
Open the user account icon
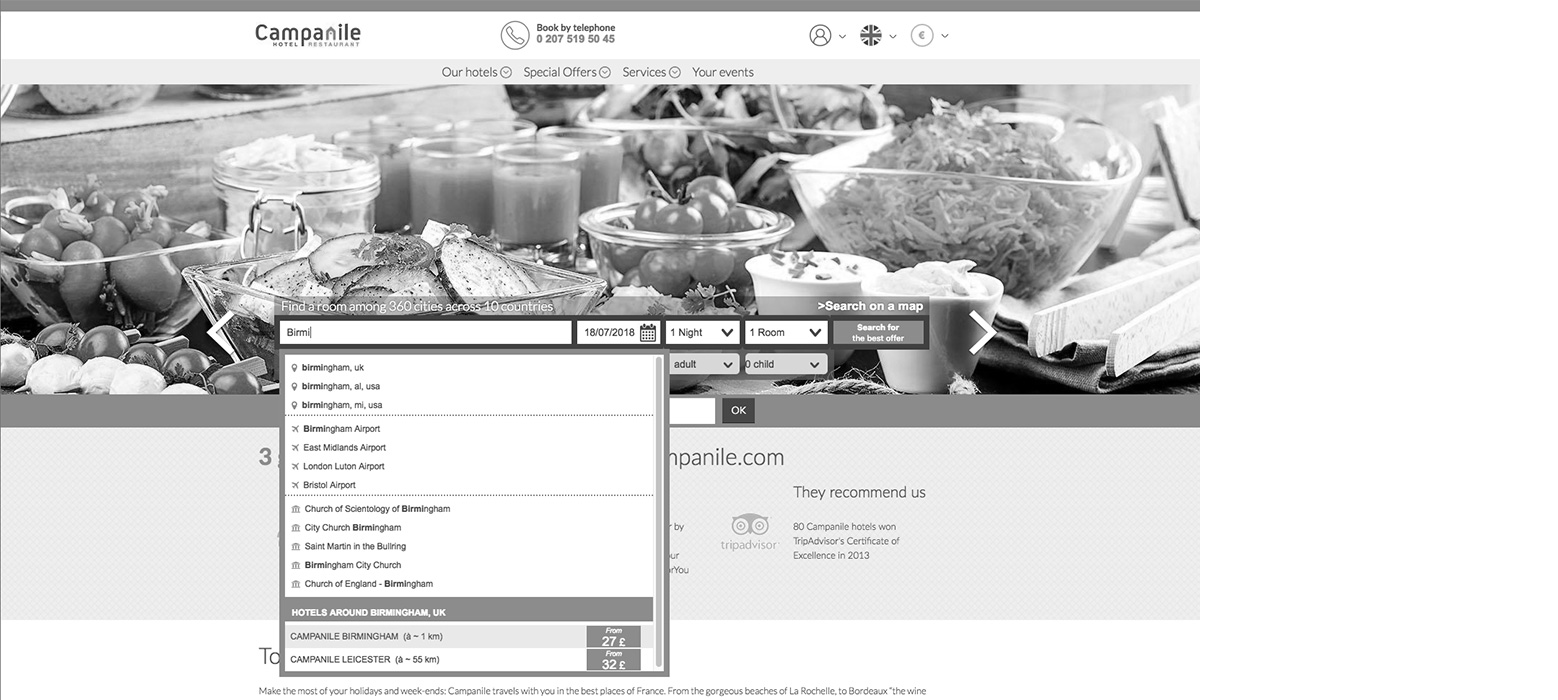(x=820, y=35)
